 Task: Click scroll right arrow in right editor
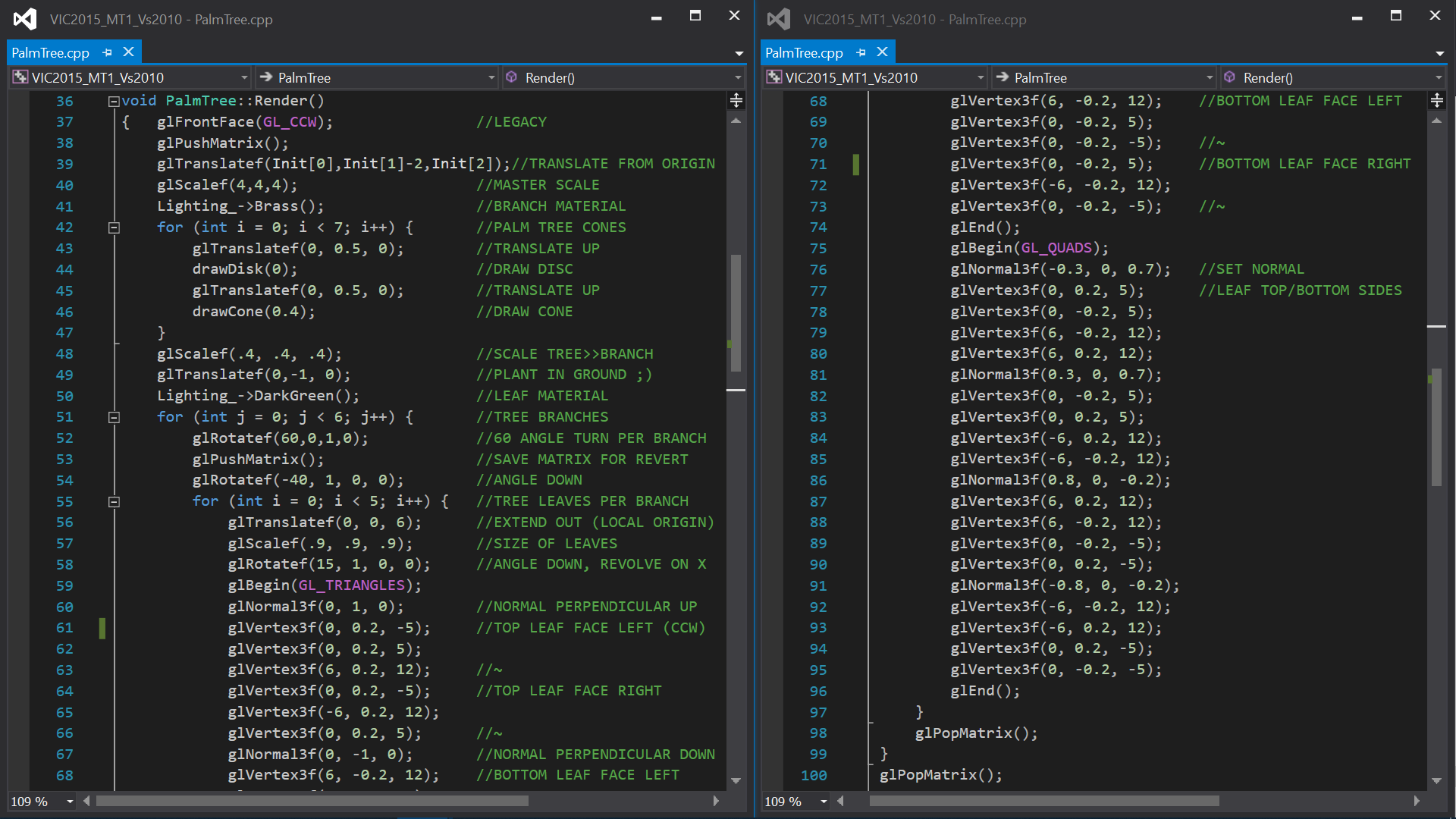[x=1417, y=801]
